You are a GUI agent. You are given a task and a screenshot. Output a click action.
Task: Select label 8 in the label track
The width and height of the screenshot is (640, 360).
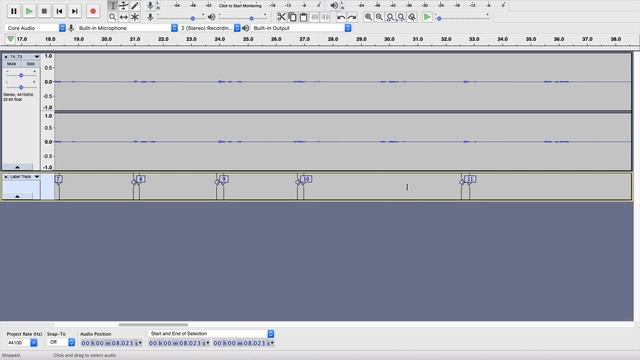[x=141, y=179]
